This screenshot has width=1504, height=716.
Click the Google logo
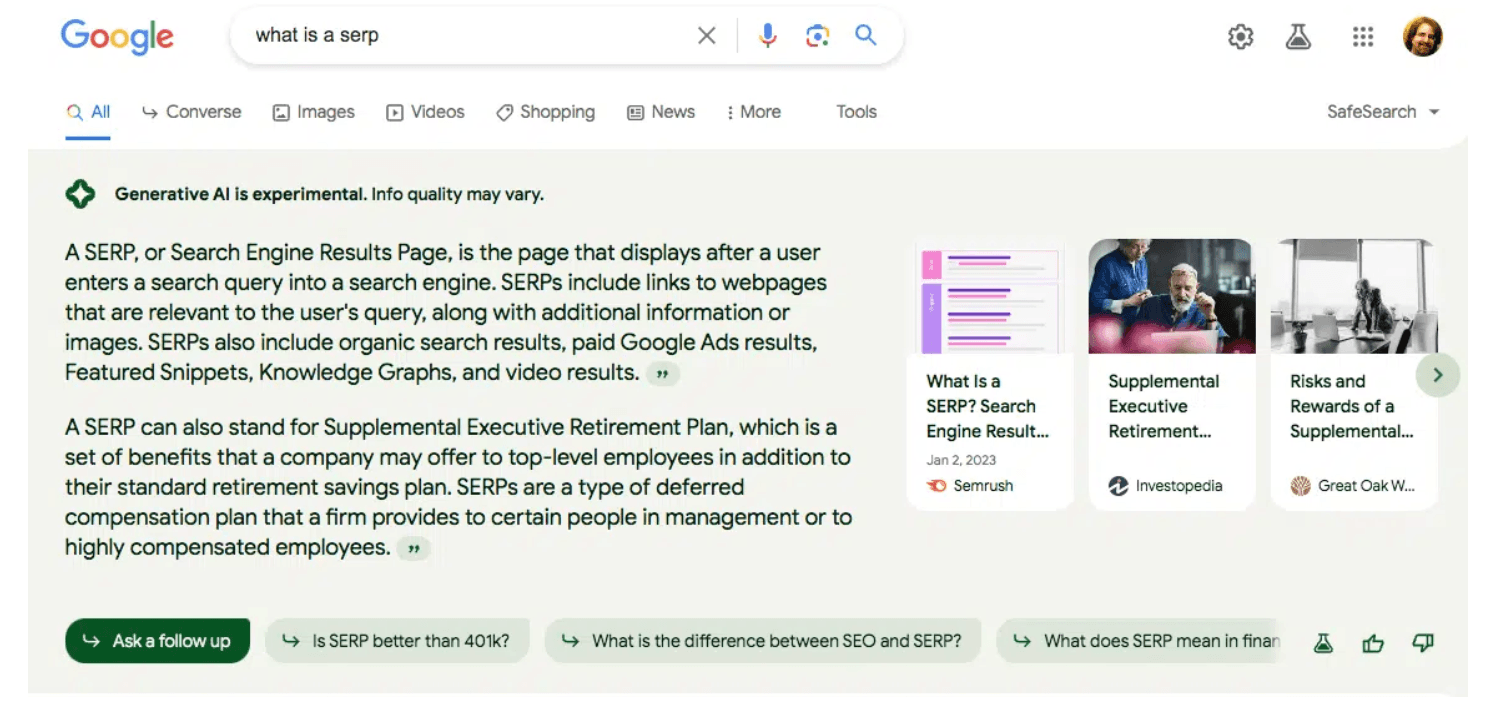[x=117, y=37]
